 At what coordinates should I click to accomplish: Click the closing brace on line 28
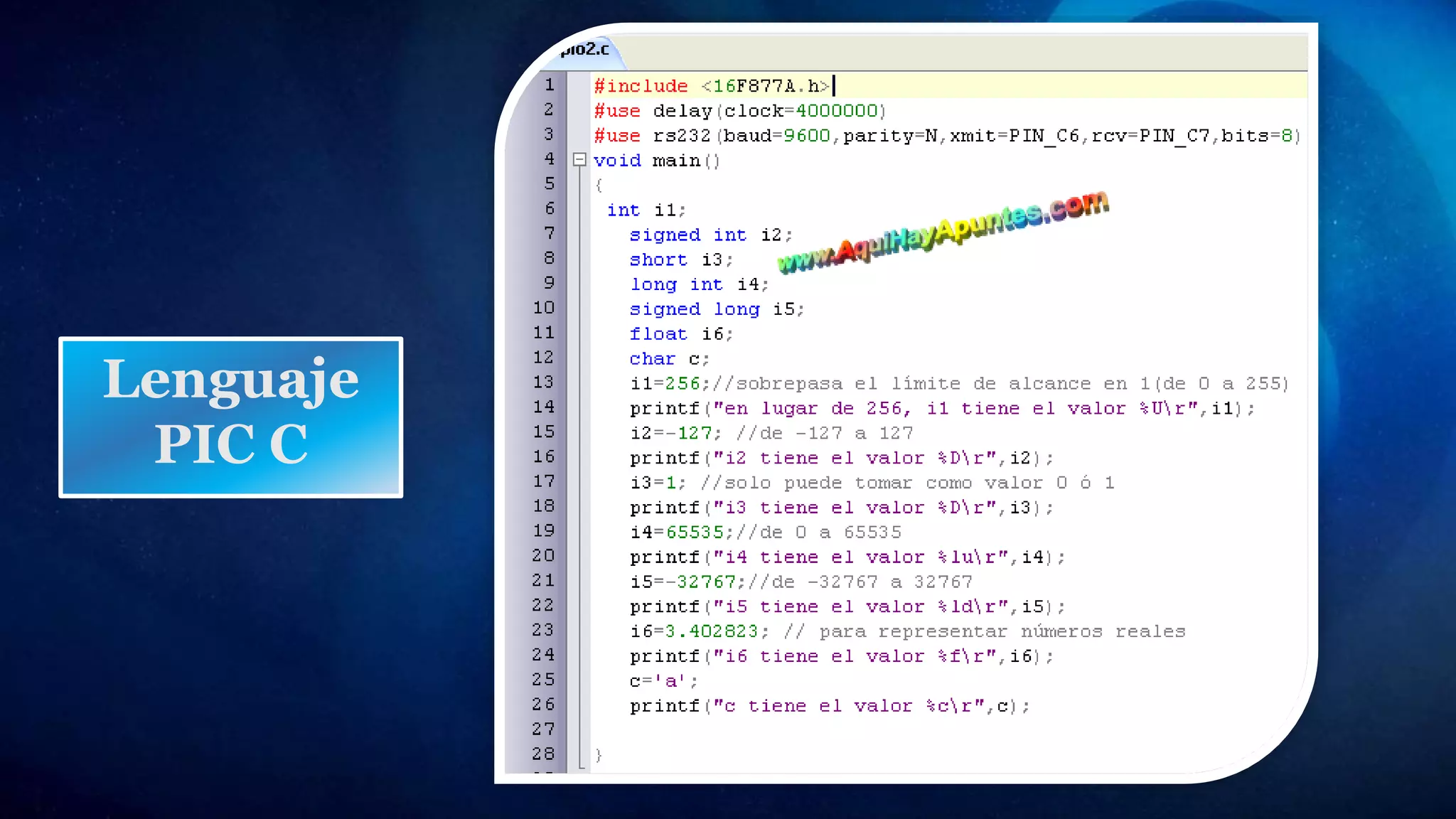599,755
